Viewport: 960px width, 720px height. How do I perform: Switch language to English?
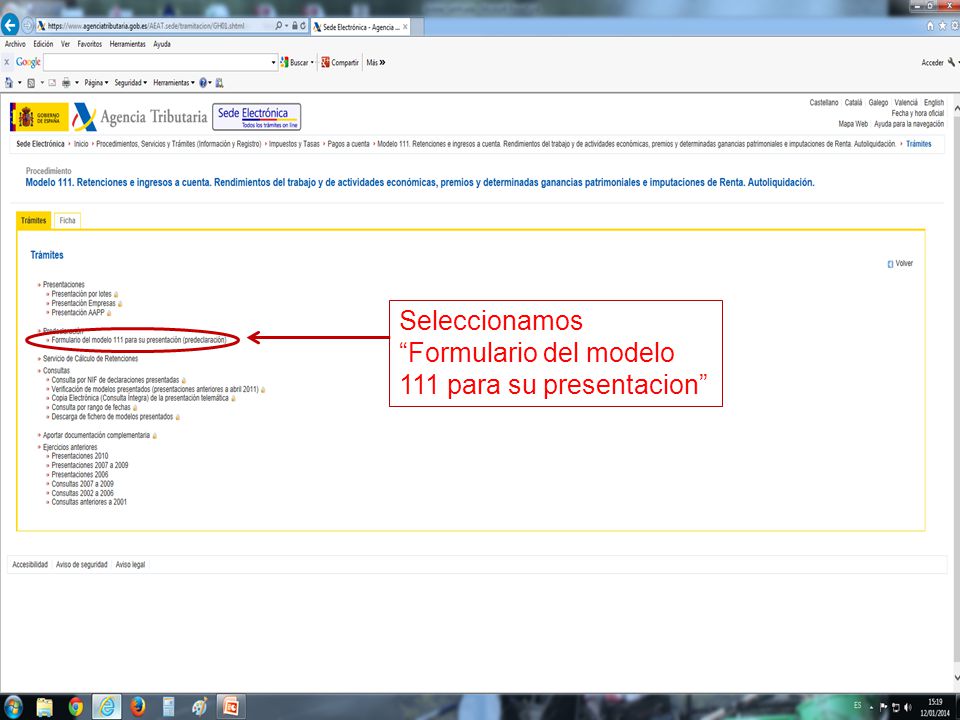coord(934,103)
